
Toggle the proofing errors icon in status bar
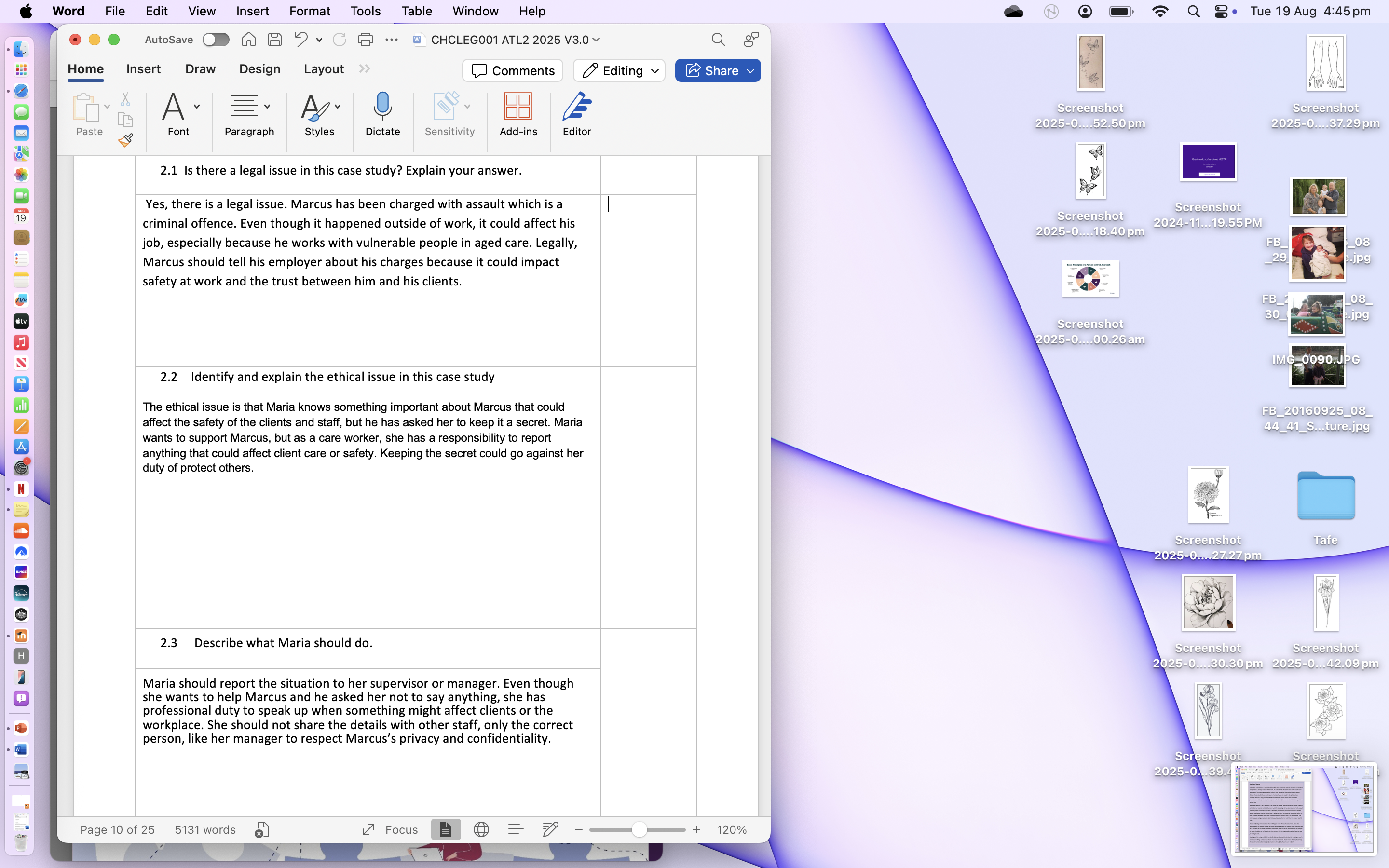[x=262, y=829]
